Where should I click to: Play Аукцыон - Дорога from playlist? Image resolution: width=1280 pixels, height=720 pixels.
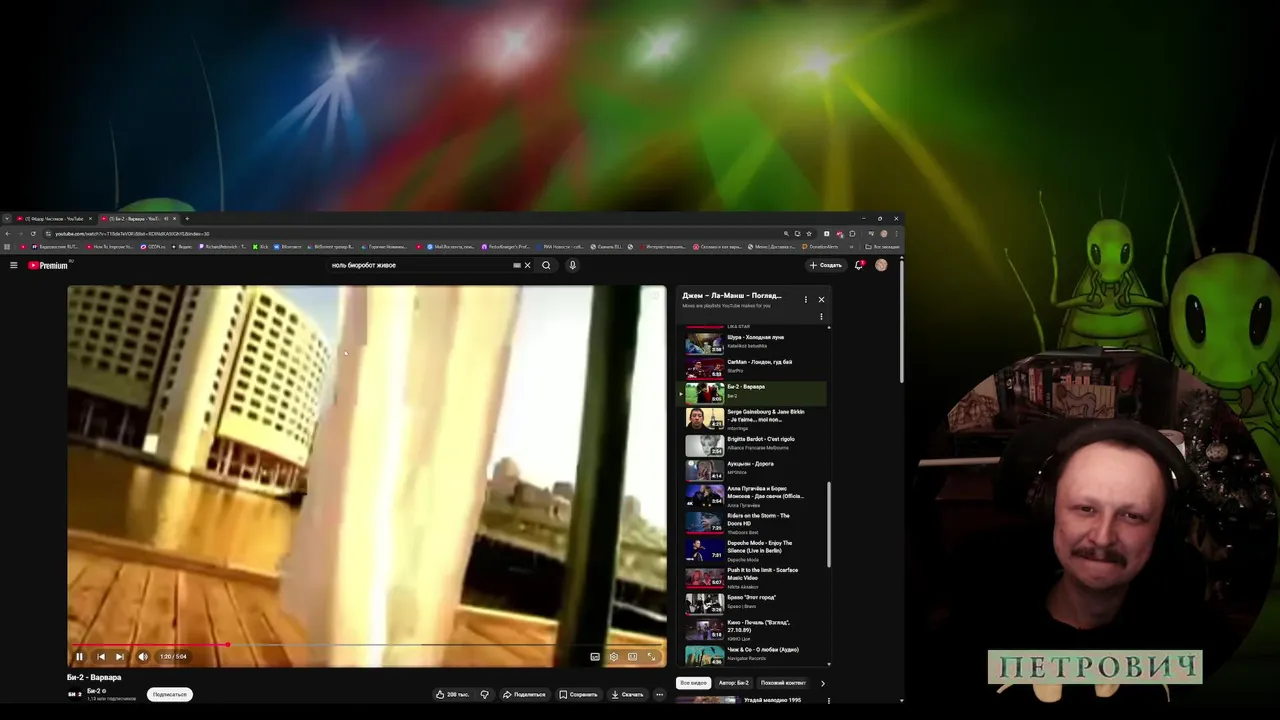pyautogui.click(x=755, y=469)
